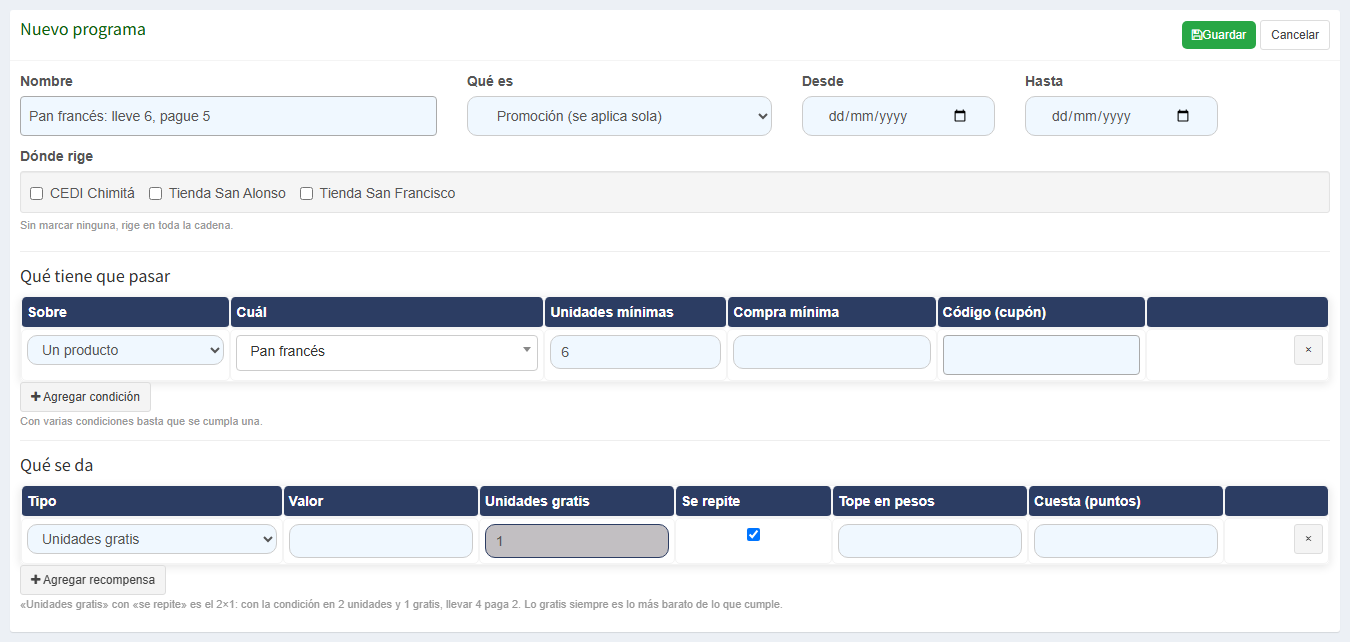The image size is (1350, 642).
Task: Click the Desde date field
Action: click(898, 116)
